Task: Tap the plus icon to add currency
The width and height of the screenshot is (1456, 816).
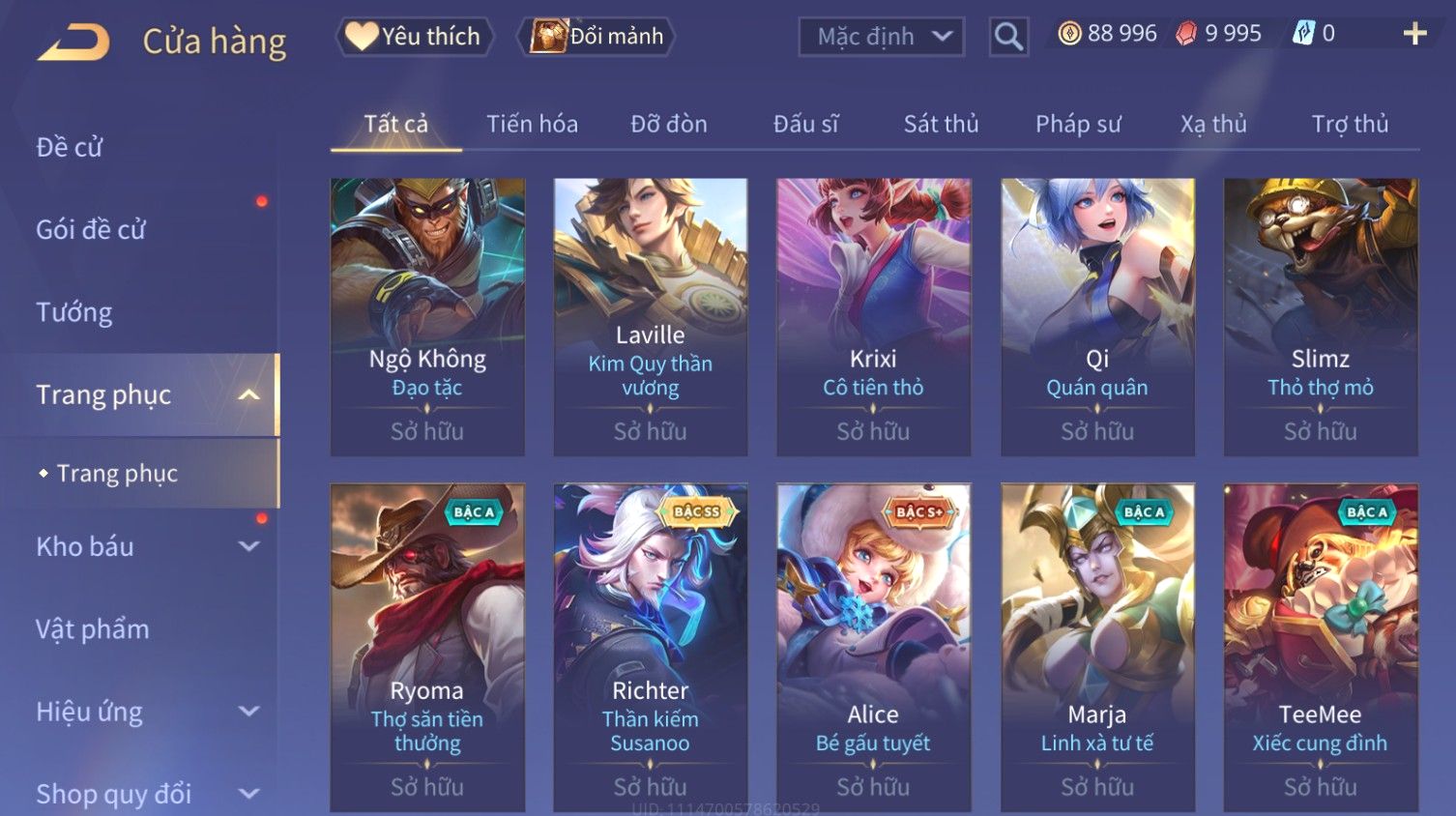Action: click(x=1414, y=34)
